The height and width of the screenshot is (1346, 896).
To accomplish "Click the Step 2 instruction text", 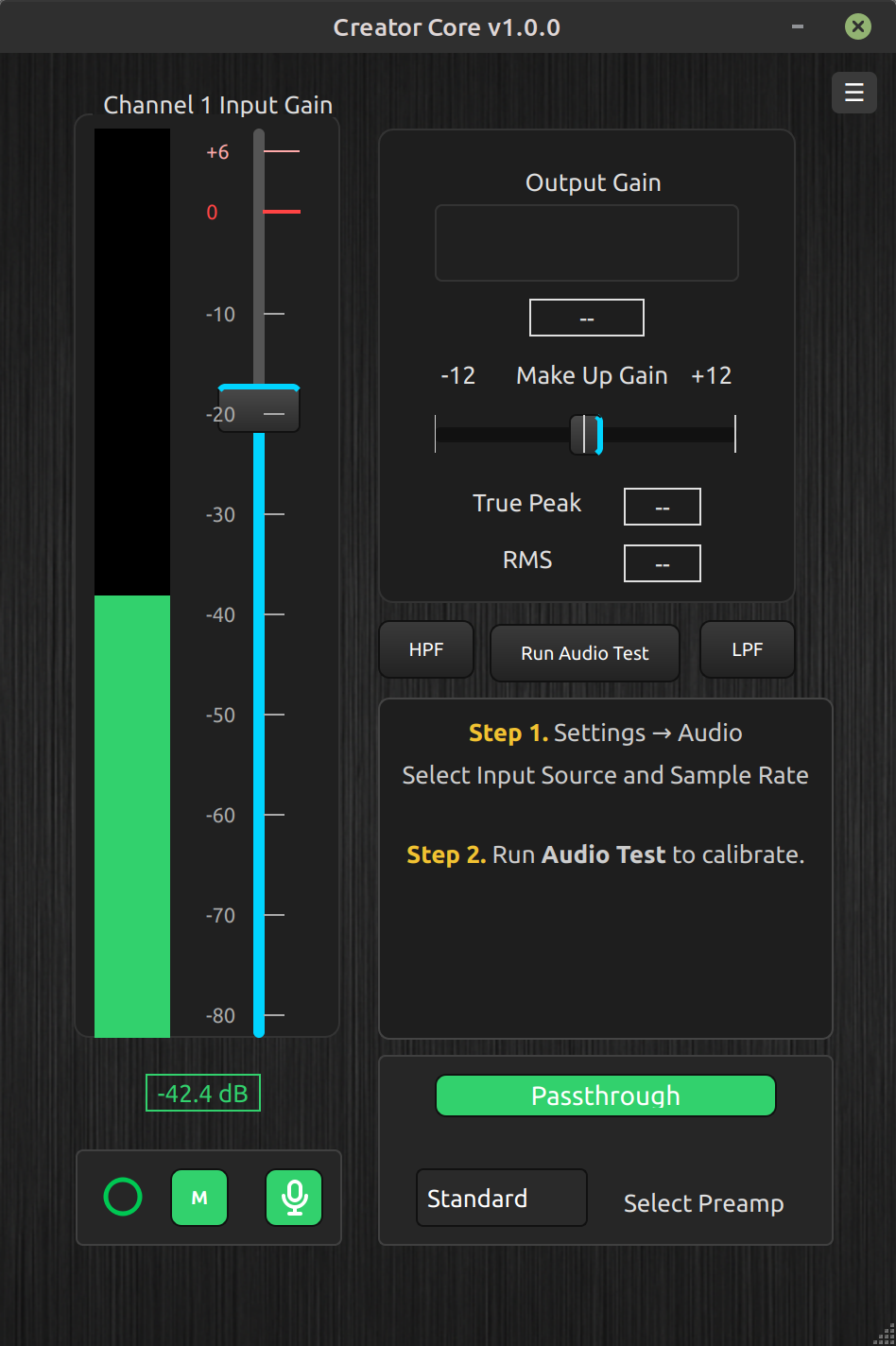I will (x=606, y=854).
